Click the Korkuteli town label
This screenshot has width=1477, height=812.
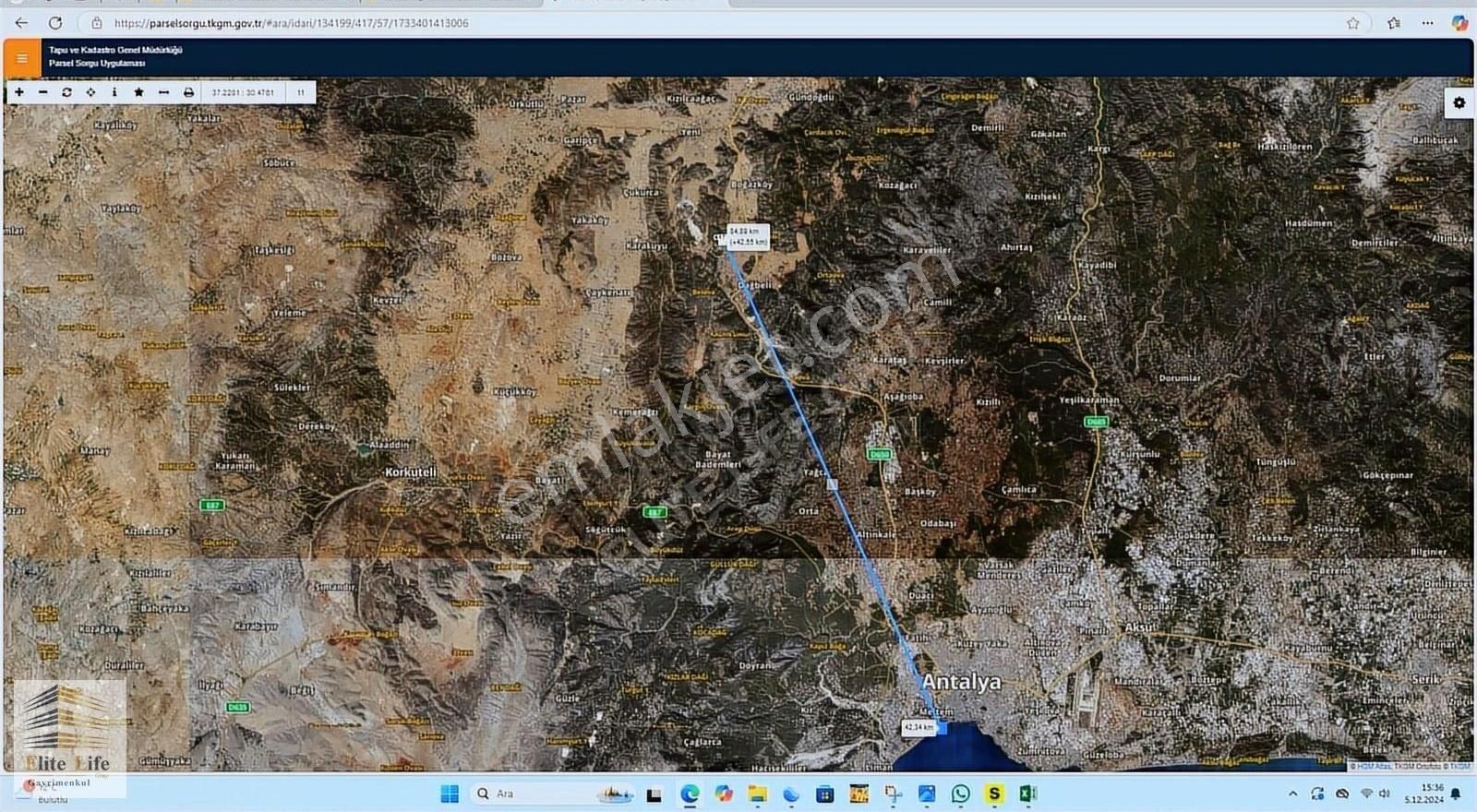pos(411,472)
